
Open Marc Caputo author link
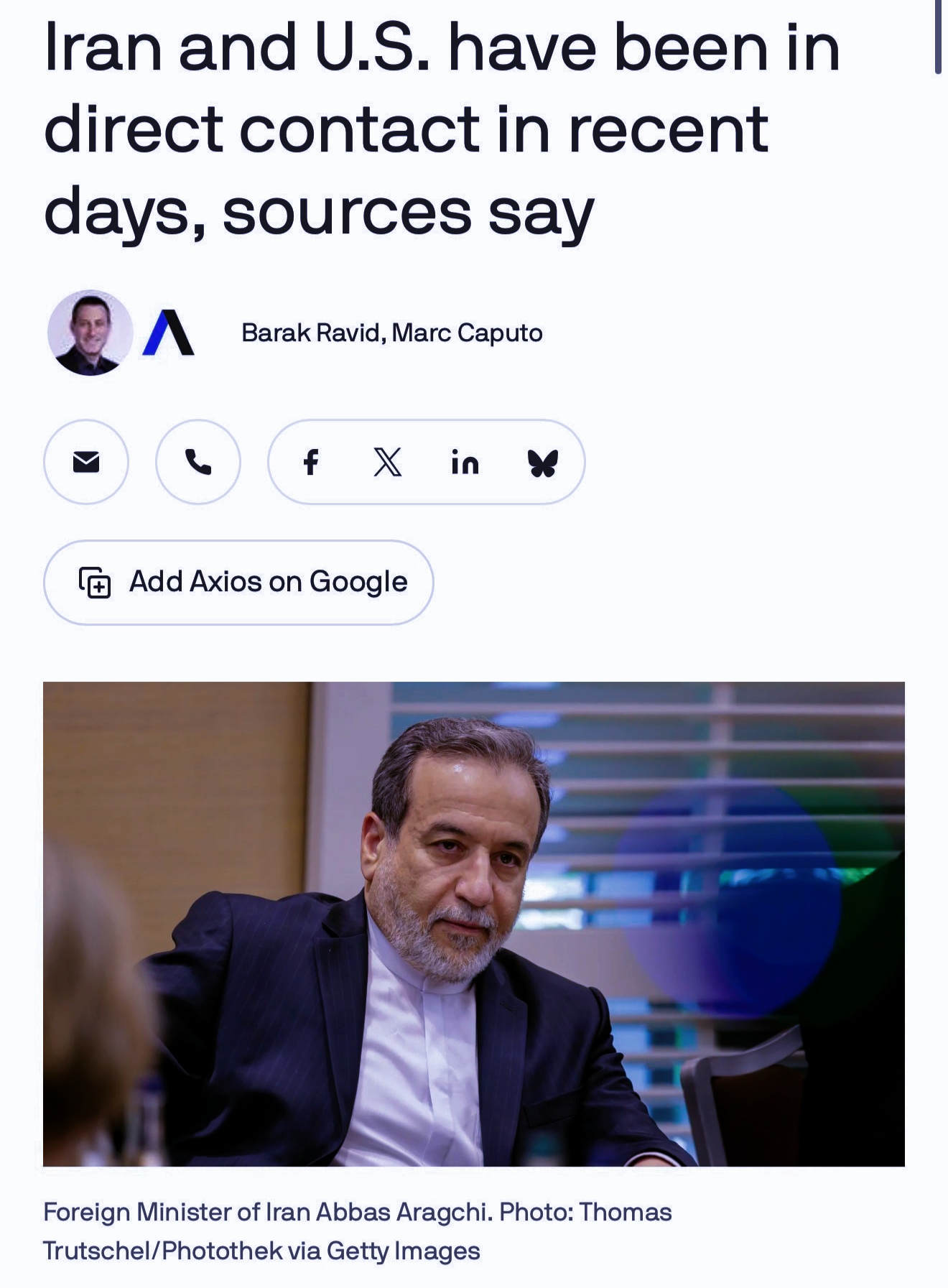[468, 333]
